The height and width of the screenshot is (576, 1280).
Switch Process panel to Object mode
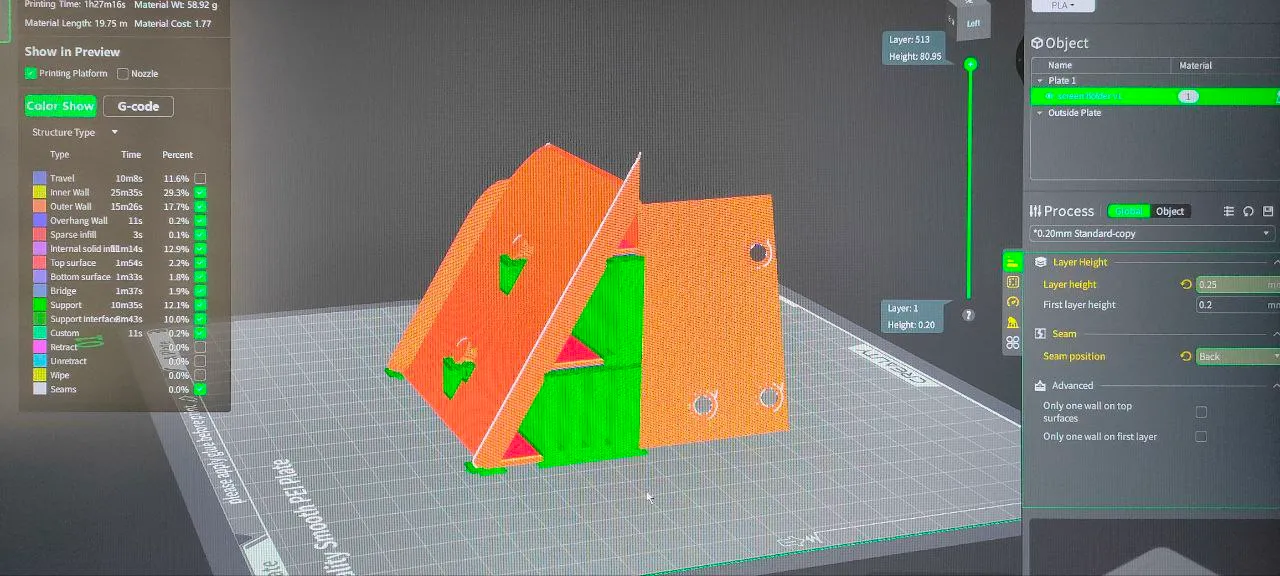pyautogui.click(x=1169, y=211)
